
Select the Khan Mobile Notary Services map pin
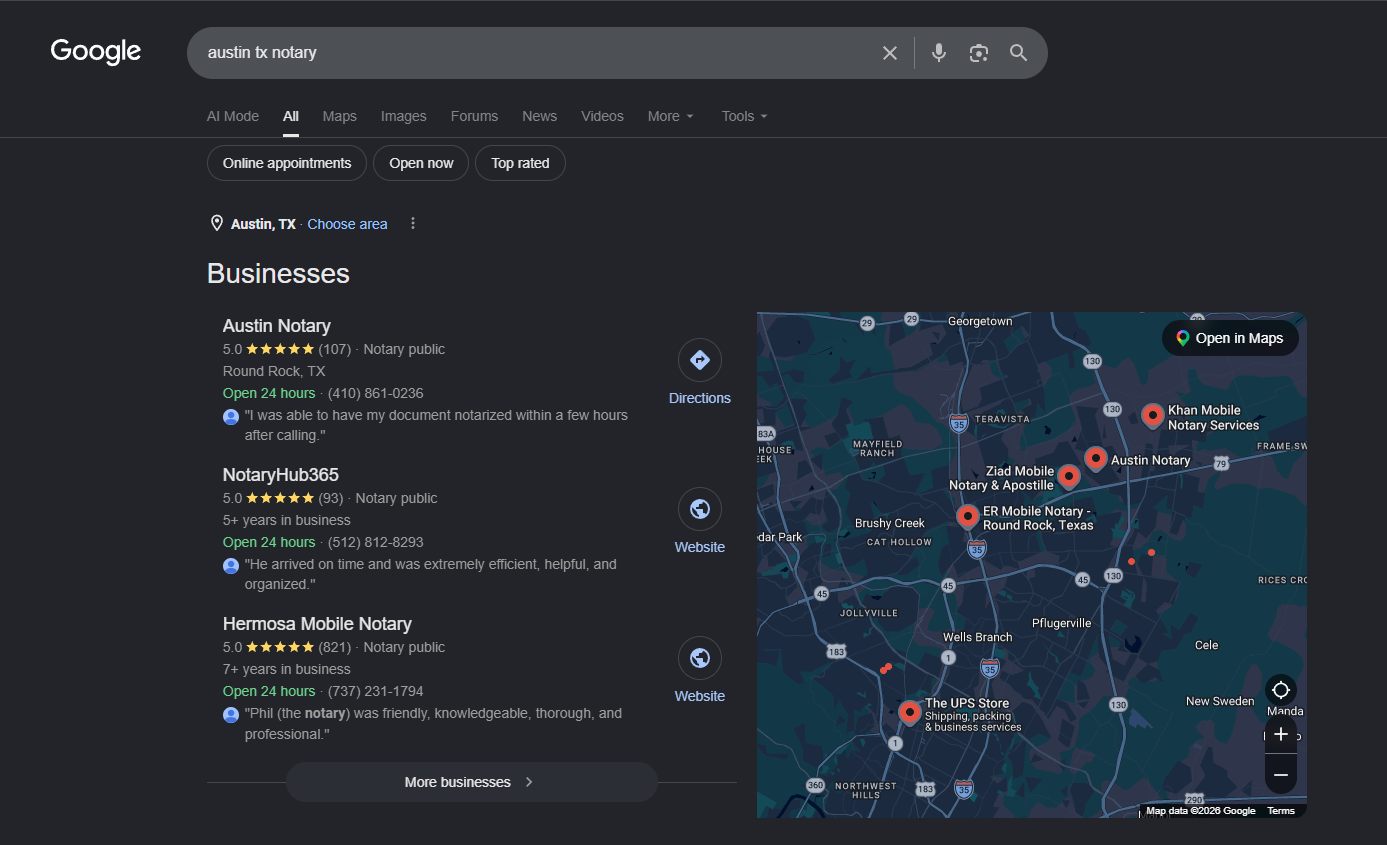pos(1152,415)
